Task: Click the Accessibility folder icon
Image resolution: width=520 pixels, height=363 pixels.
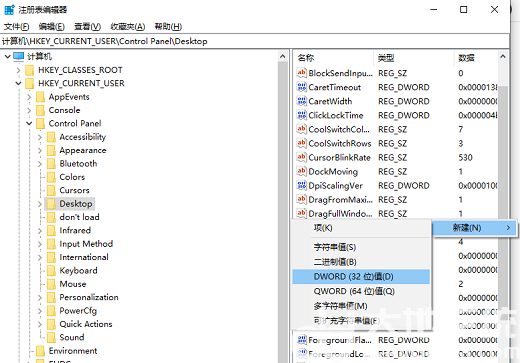Action: (51, 137)
